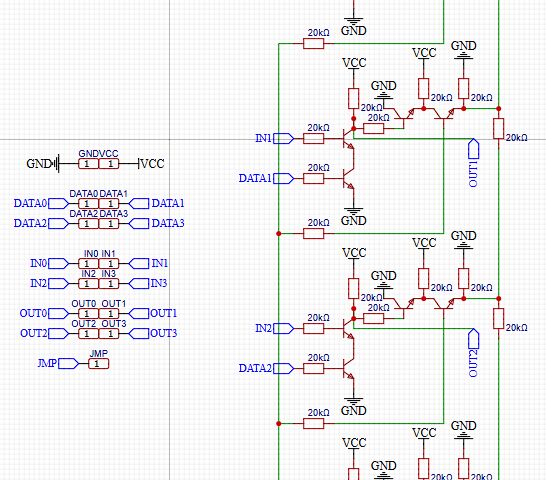Select the DATA3 net port
This screenshot has width=546, height=480.
pos(139,223)
